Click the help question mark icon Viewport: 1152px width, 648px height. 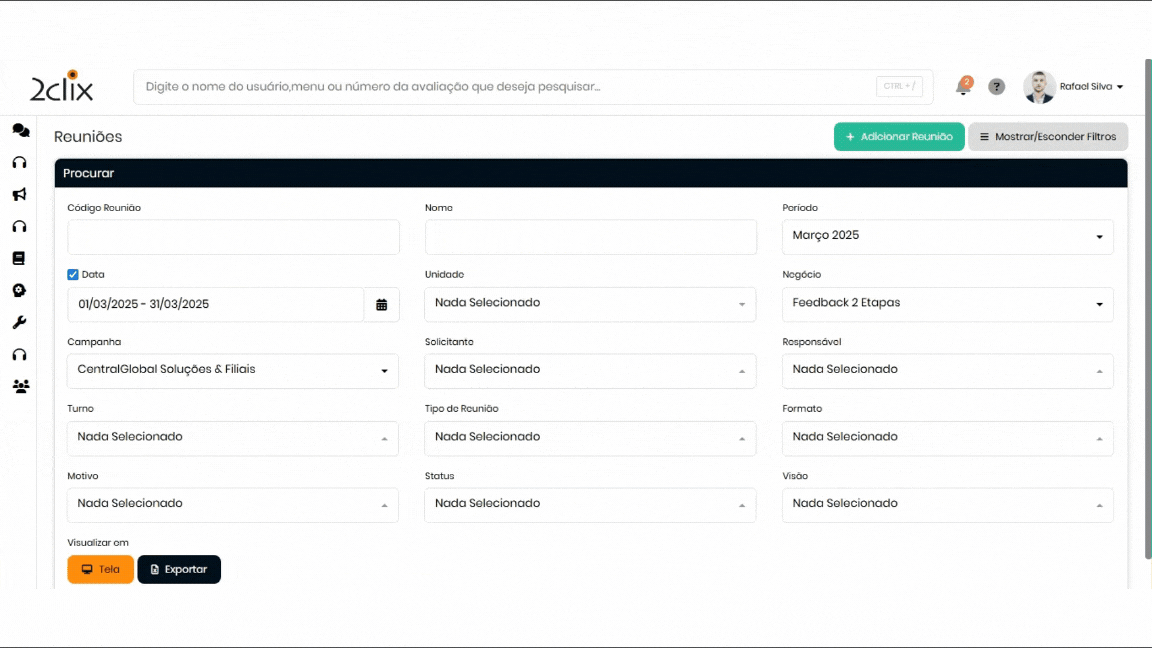pyautogui.click(x=996, y=87)
